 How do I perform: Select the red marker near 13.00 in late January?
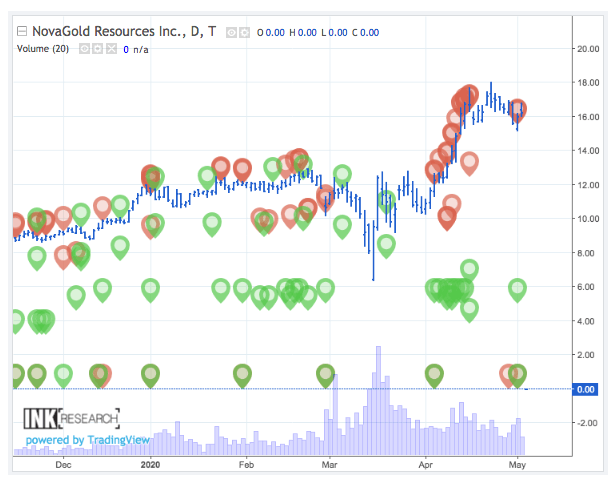click(x=220, y=168)
